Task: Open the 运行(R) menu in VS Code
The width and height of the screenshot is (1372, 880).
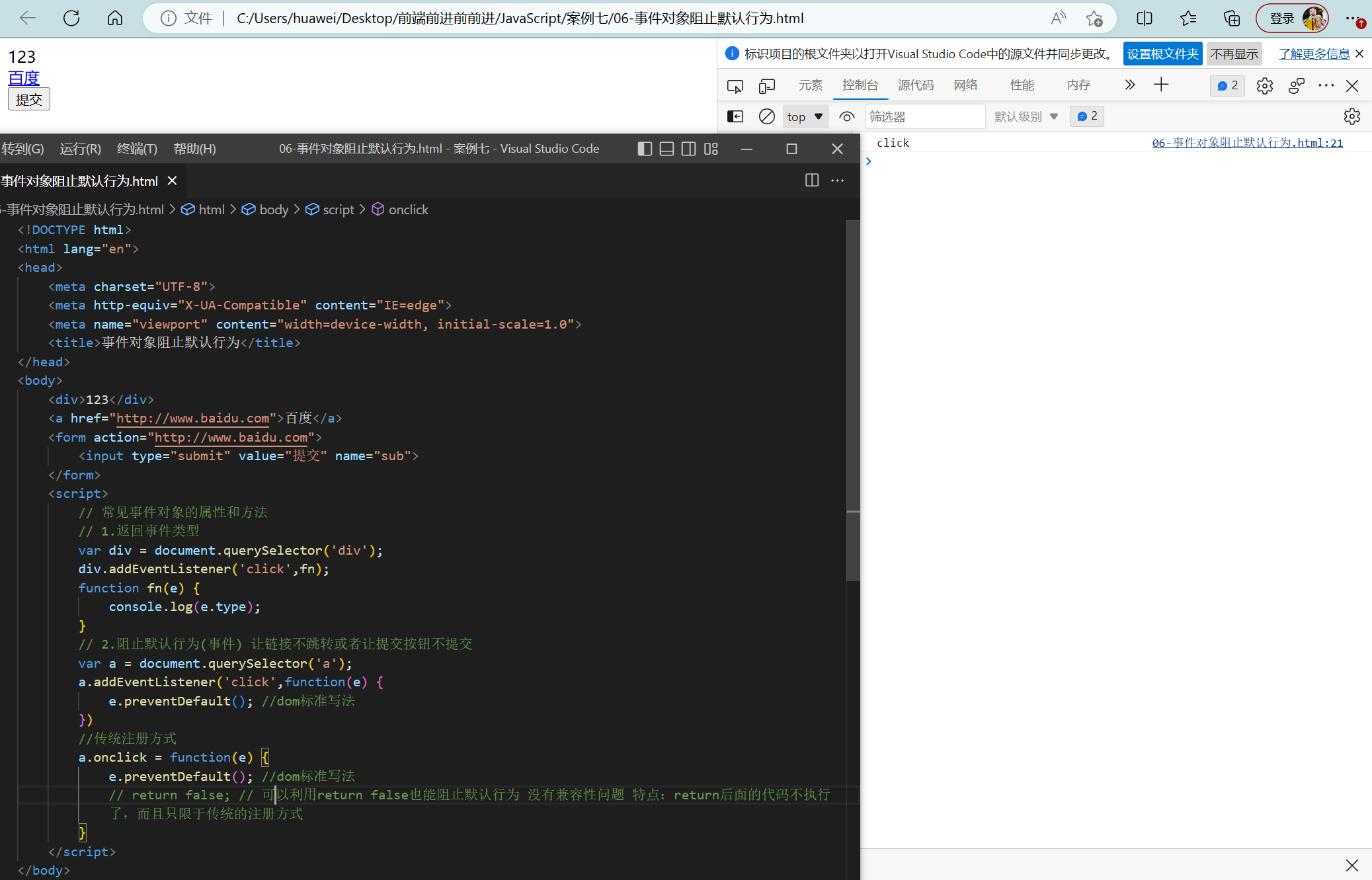Action: pos(81,149)
